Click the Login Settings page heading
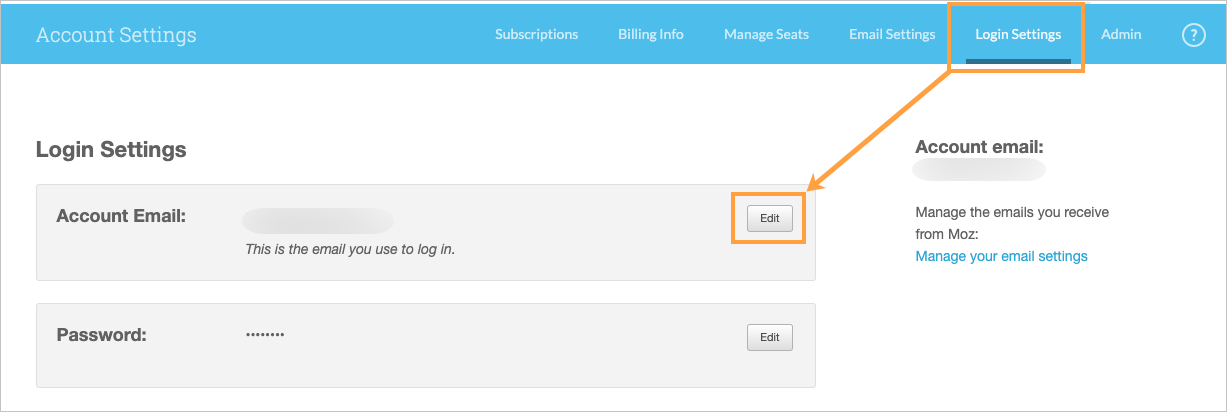The height and width of the screenshot is (412, 1227). point(111,150)
